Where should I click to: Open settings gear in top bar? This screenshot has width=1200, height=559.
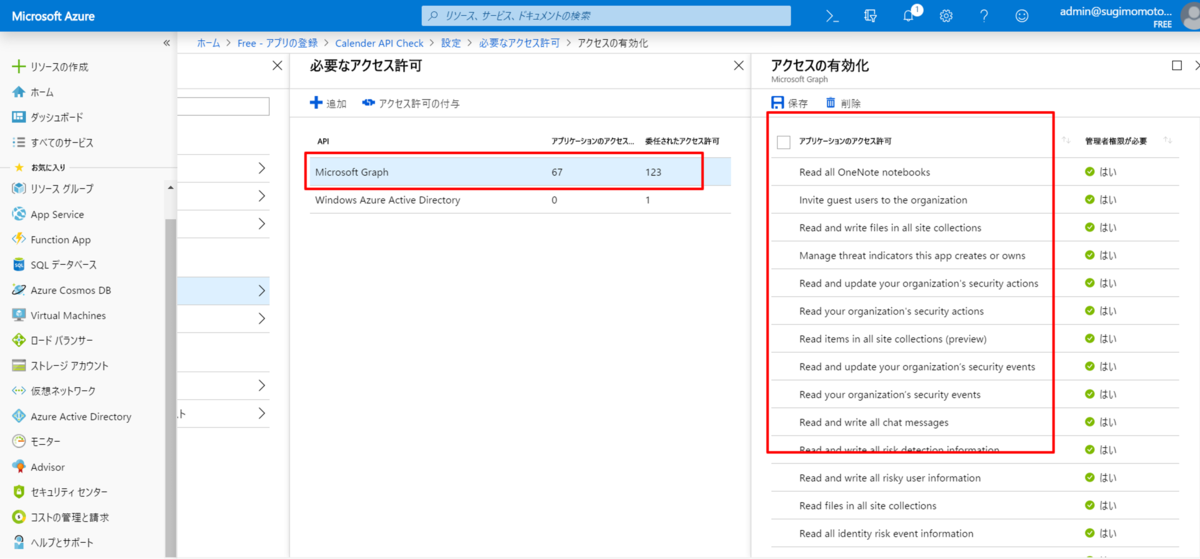click(x=946, y=16)
